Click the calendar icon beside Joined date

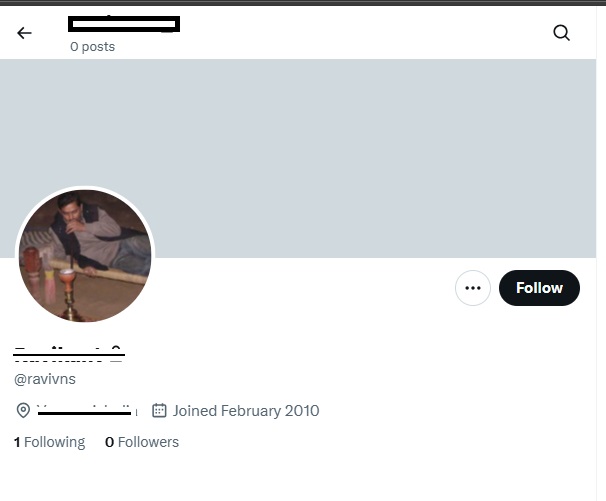[159, 410]
